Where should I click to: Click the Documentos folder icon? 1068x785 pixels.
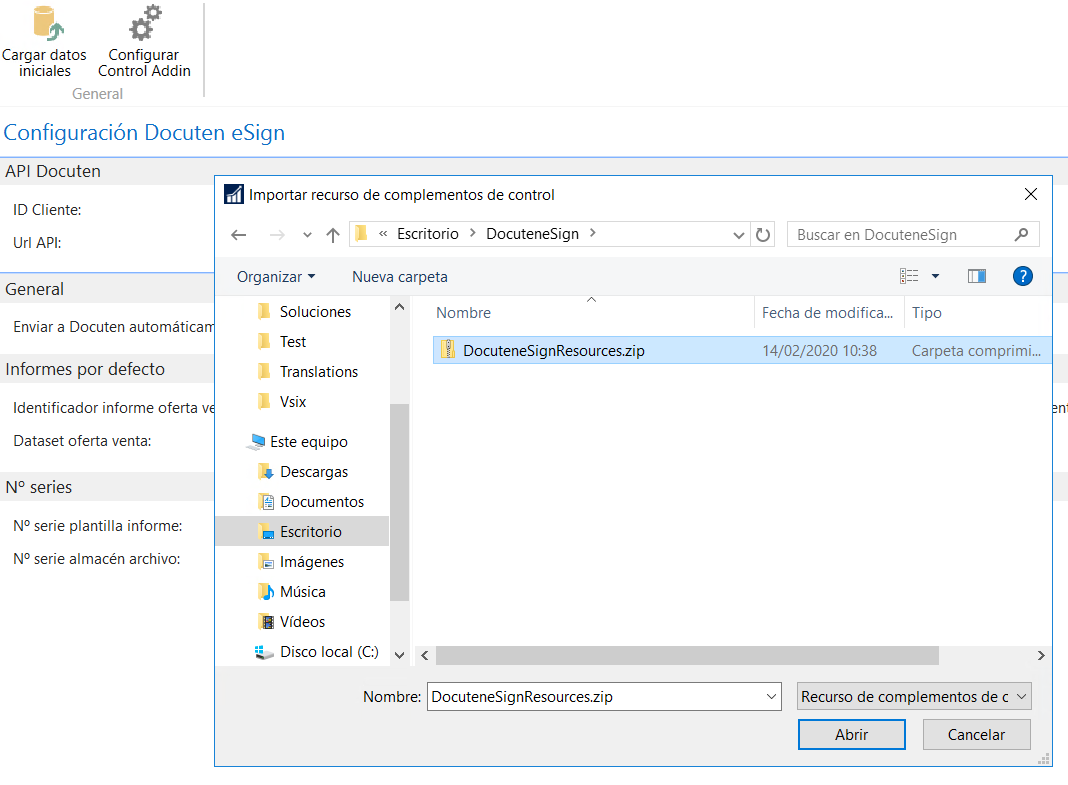266,502
